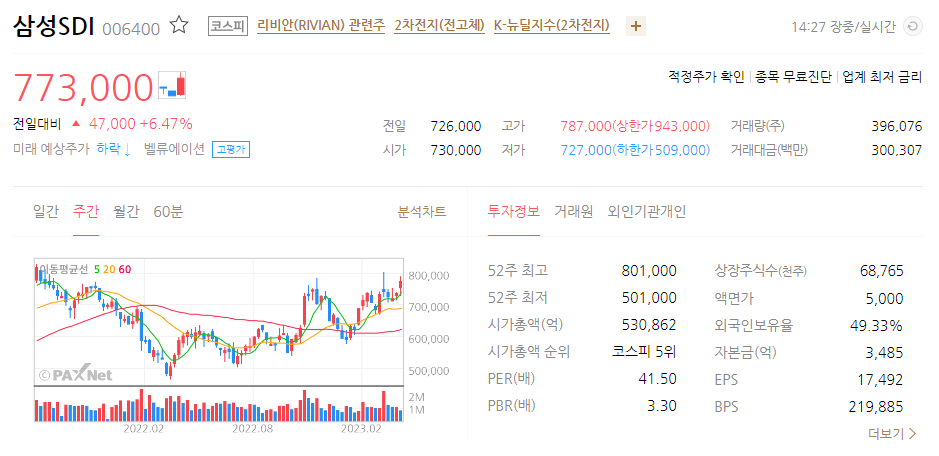Click the weekly candlestick price chart
Image resolution: width=939 pixels, height=456 pixels.
pos(219,322)
